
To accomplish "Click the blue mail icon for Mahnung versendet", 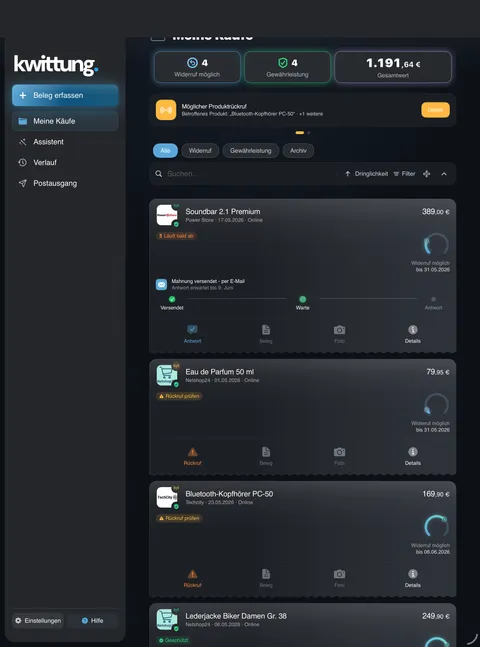I will coord(161,284).
